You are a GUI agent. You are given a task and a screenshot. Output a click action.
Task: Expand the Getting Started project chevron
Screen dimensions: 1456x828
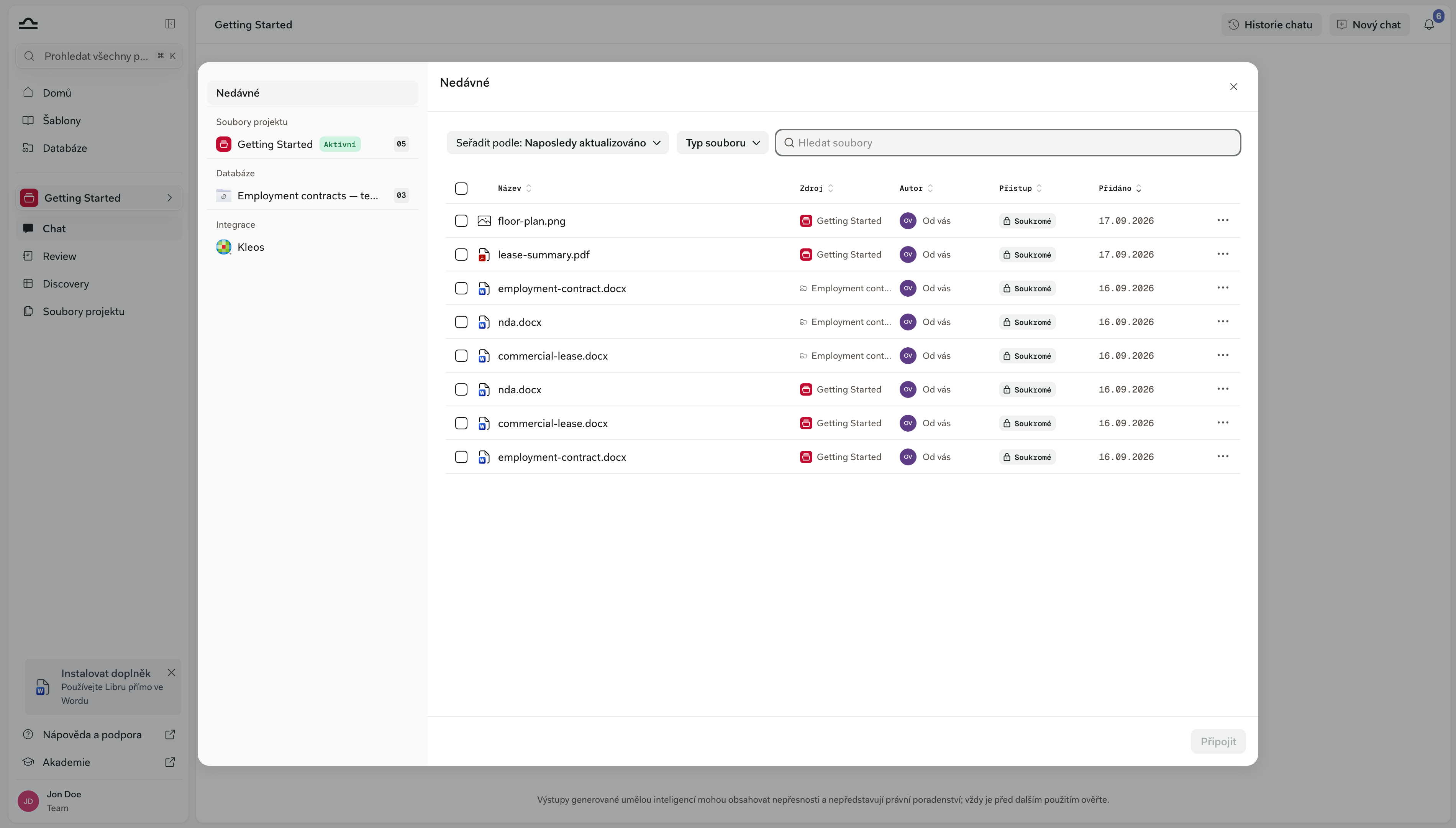pyautogui.click(x=169, y=198)
